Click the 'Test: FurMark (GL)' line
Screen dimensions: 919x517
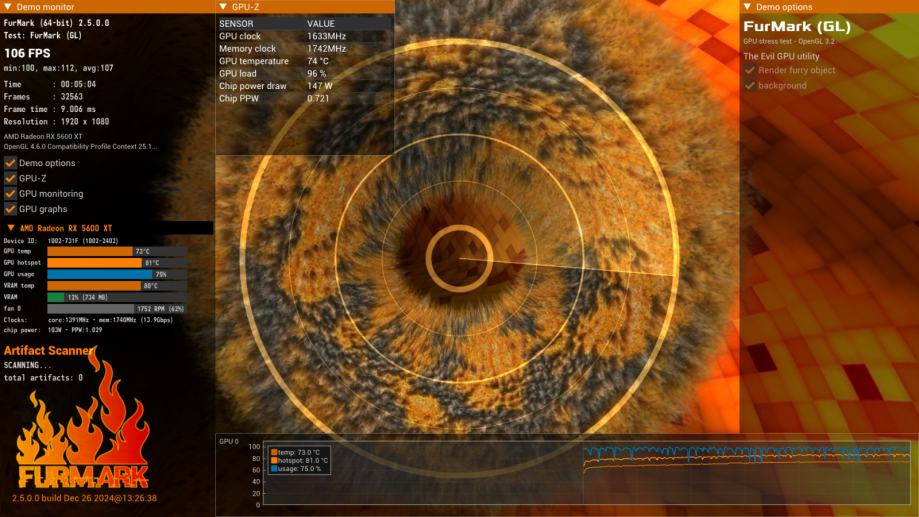click(x=43, y=35)
